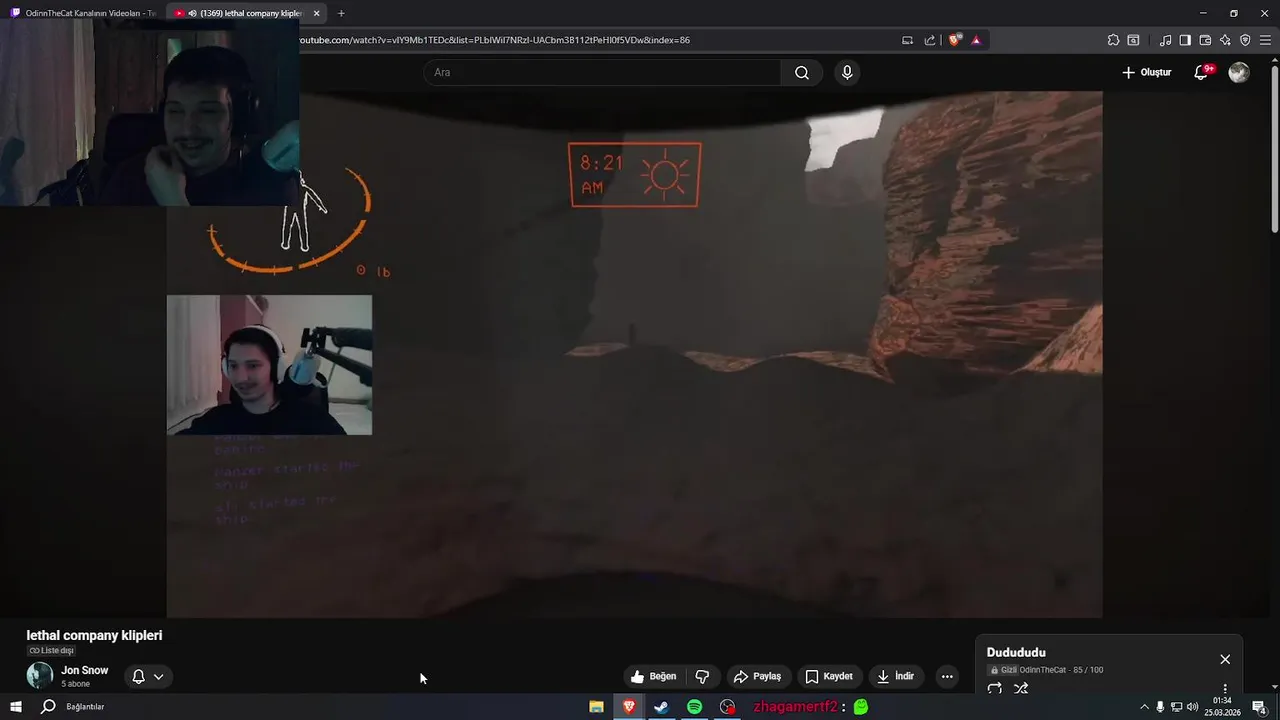Open the Leo AI sparkle icon
1280x720 pixels.
point(1225,40)
